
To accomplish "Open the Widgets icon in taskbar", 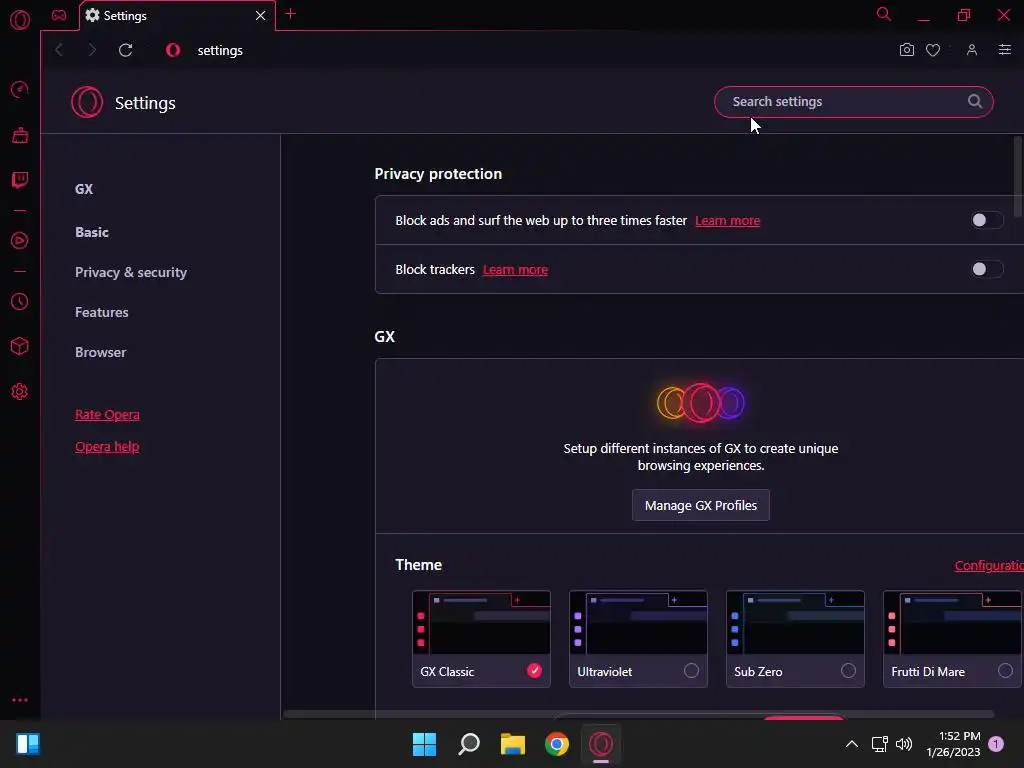I will pos(28,744).
